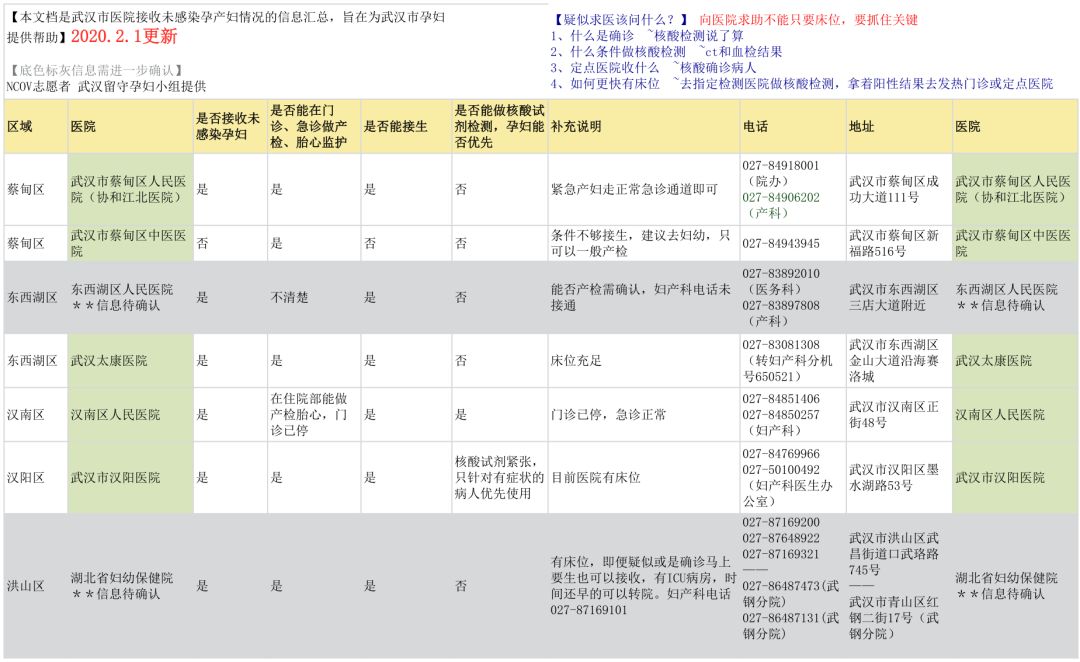Viewport: 1080px width, 662px height.
Task: Select the 是否能做核酸试剂检测 header cell
Action: 500,127
